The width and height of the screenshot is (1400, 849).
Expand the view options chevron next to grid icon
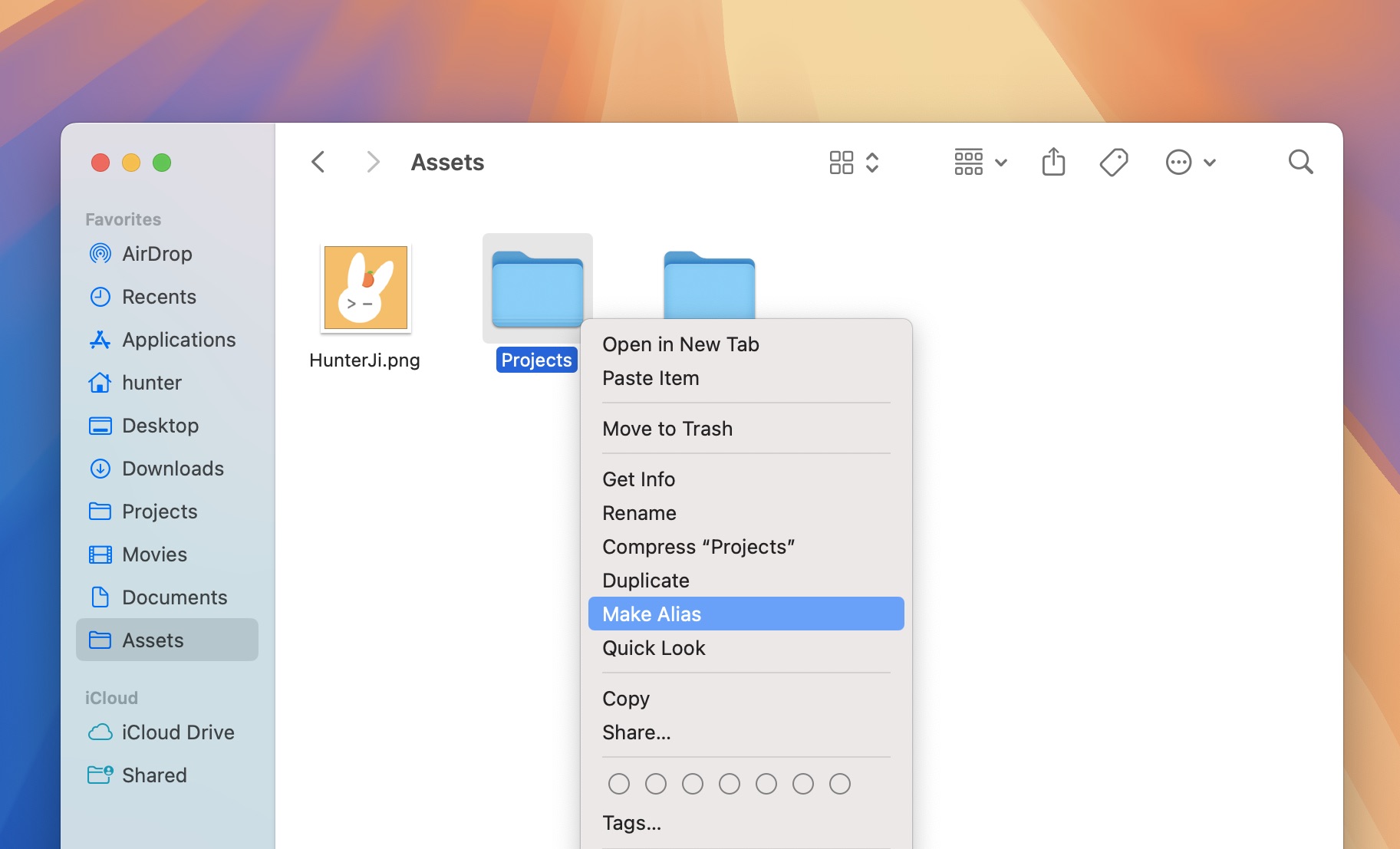click(x=872, y=162)
